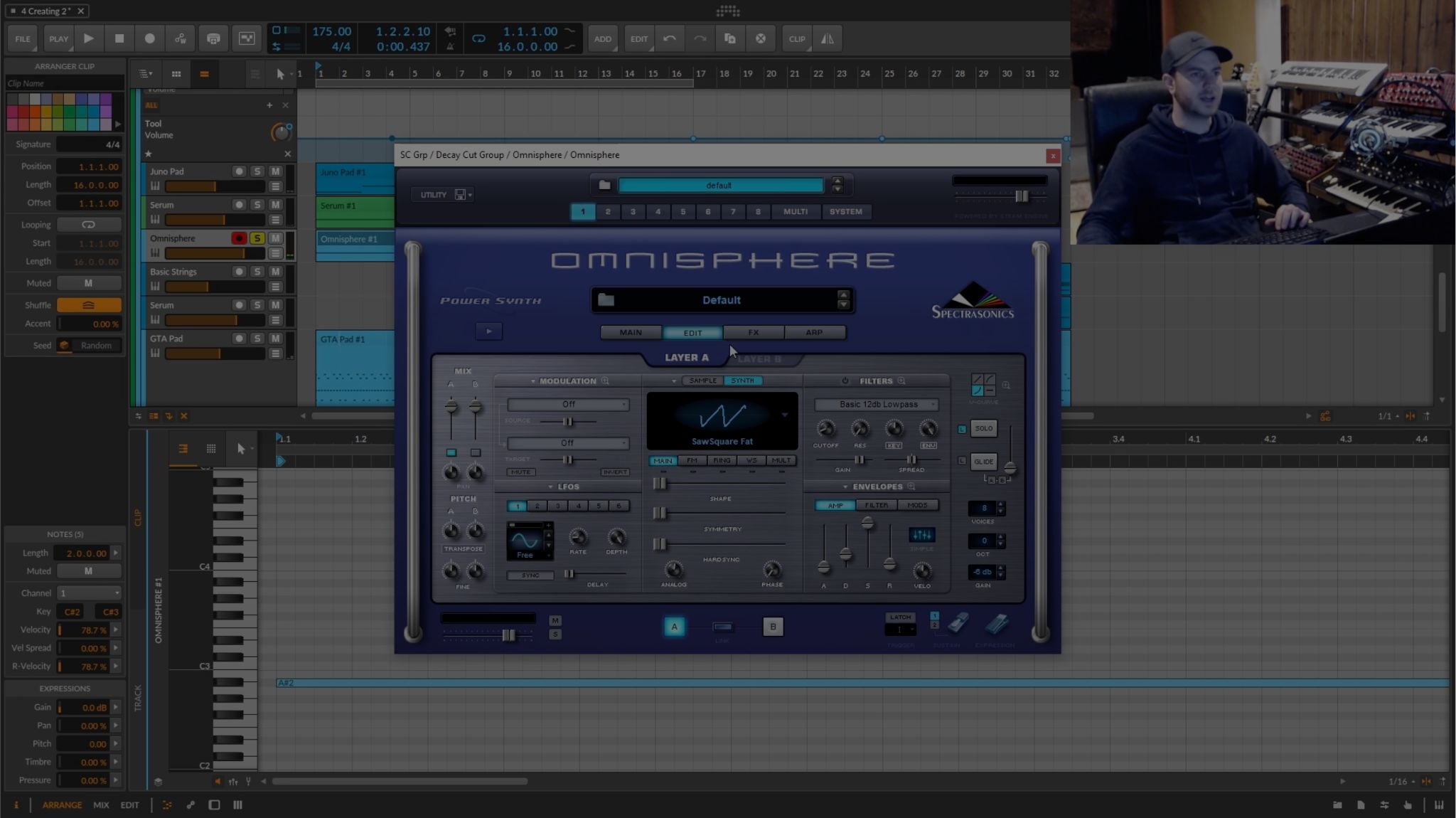Collapse the ENVELOPES section triangle
Screen dimensions: 1456x818
pyautogui.click(x=845, y=487)
